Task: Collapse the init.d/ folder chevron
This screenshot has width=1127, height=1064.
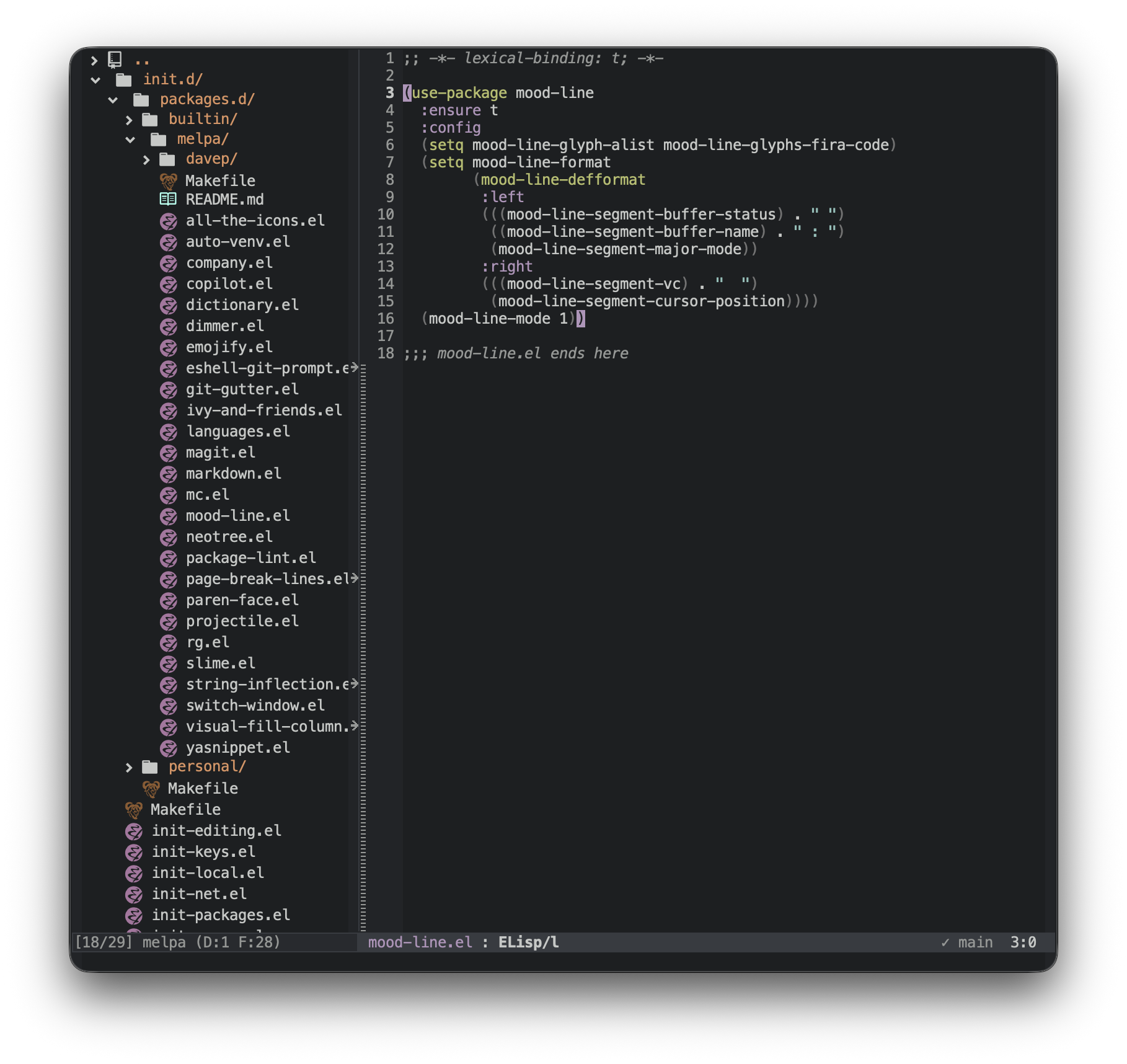Action: click(95, 80)
